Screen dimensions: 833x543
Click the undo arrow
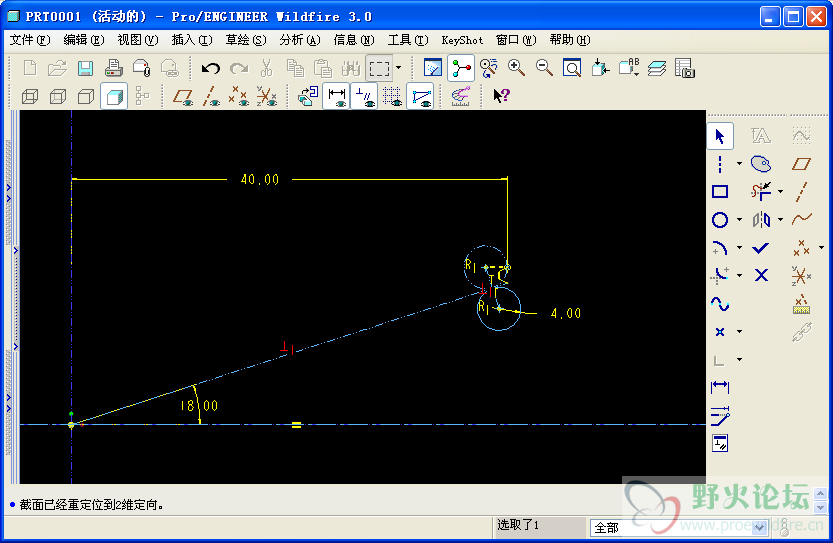point(210,69)
